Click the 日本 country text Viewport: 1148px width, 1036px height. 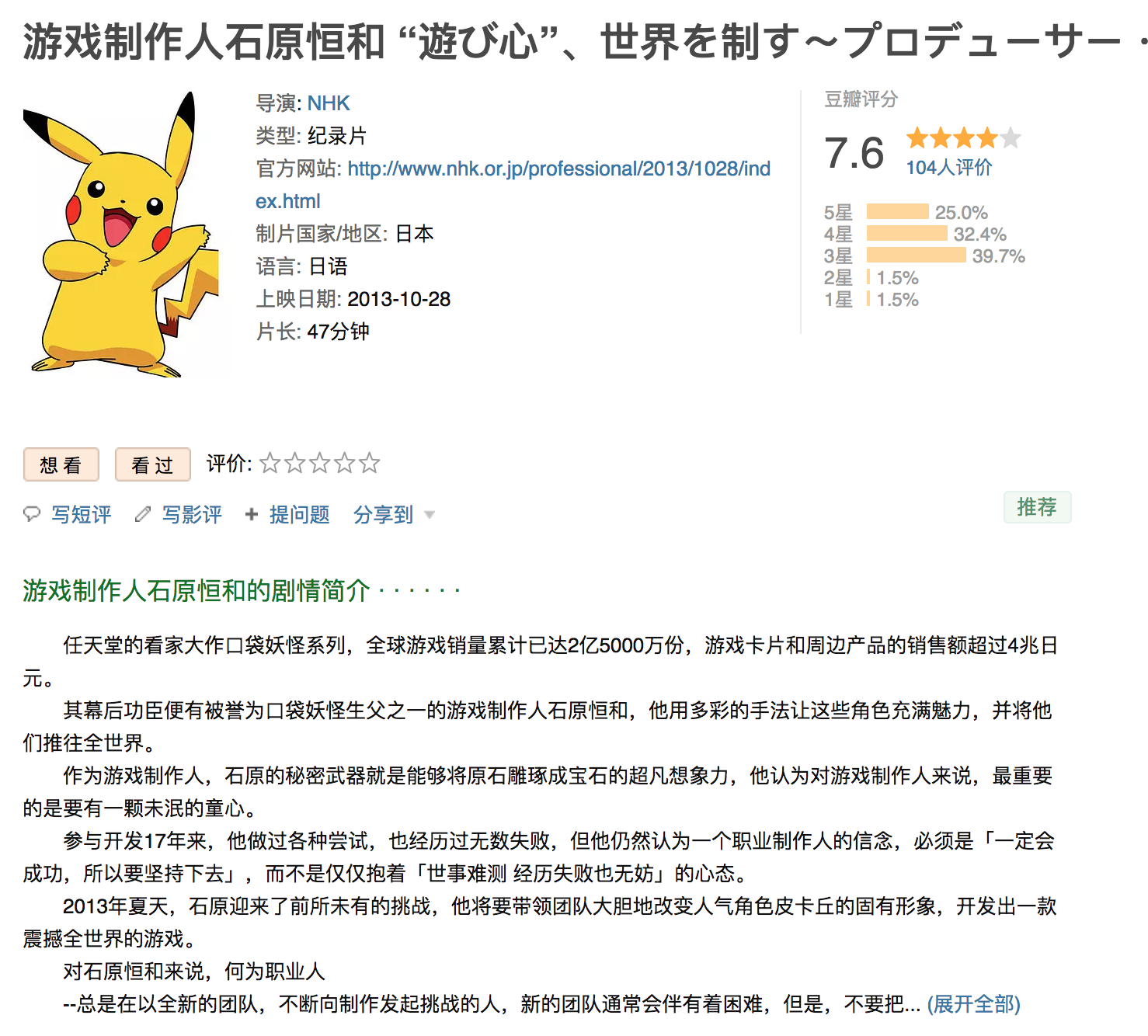[x=415, y=234]
